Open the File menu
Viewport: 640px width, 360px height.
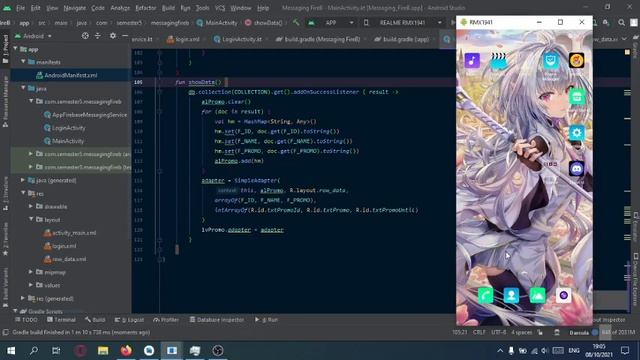[x=20, y=8]
